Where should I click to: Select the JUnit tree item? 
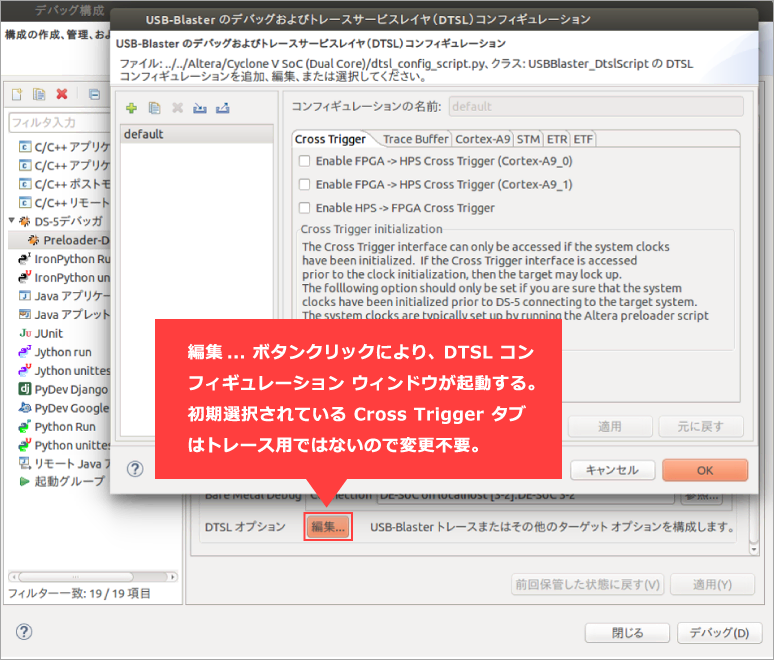(41, 333)
